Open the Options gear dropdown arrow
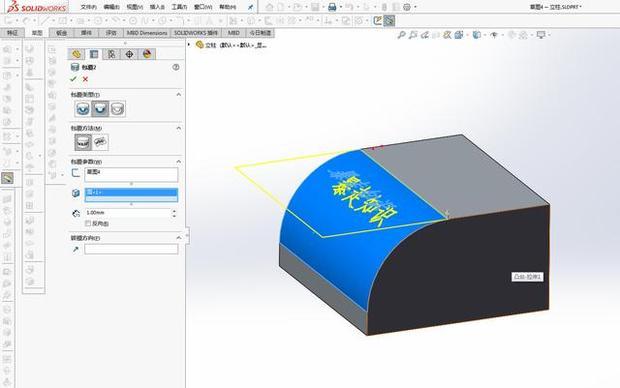This screenshot has height=388, width=620. [415, 7]
